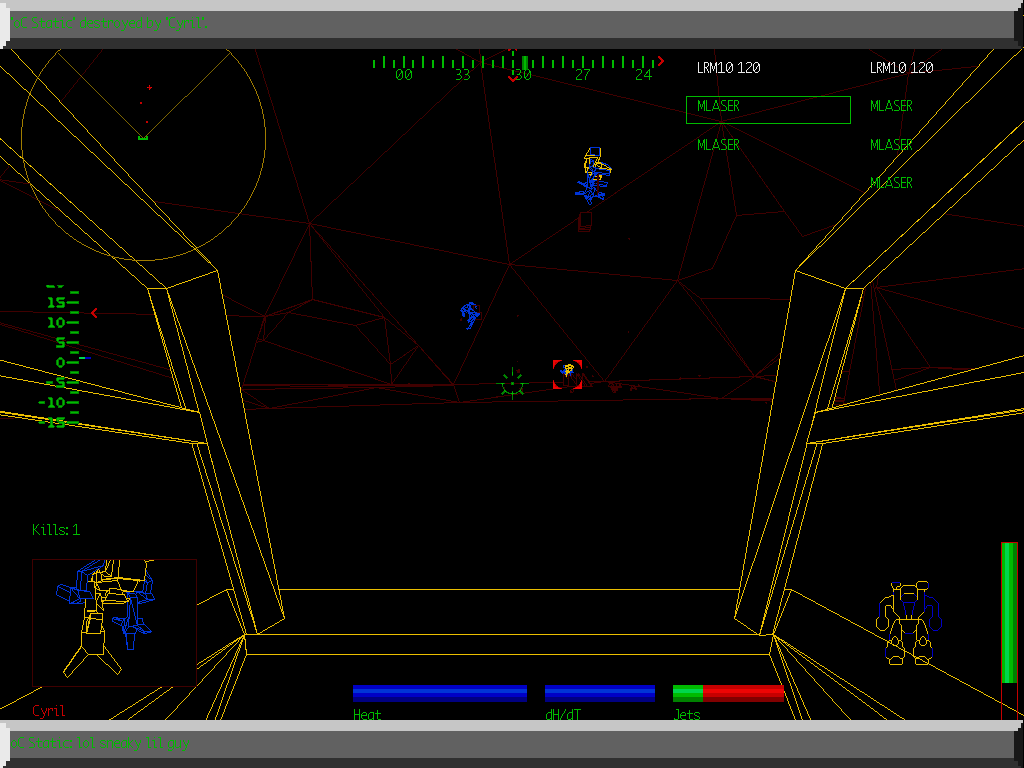1024x768 pixels.
Task: Click the Kills: 1 counter
Action: click(x=55, y=530)
